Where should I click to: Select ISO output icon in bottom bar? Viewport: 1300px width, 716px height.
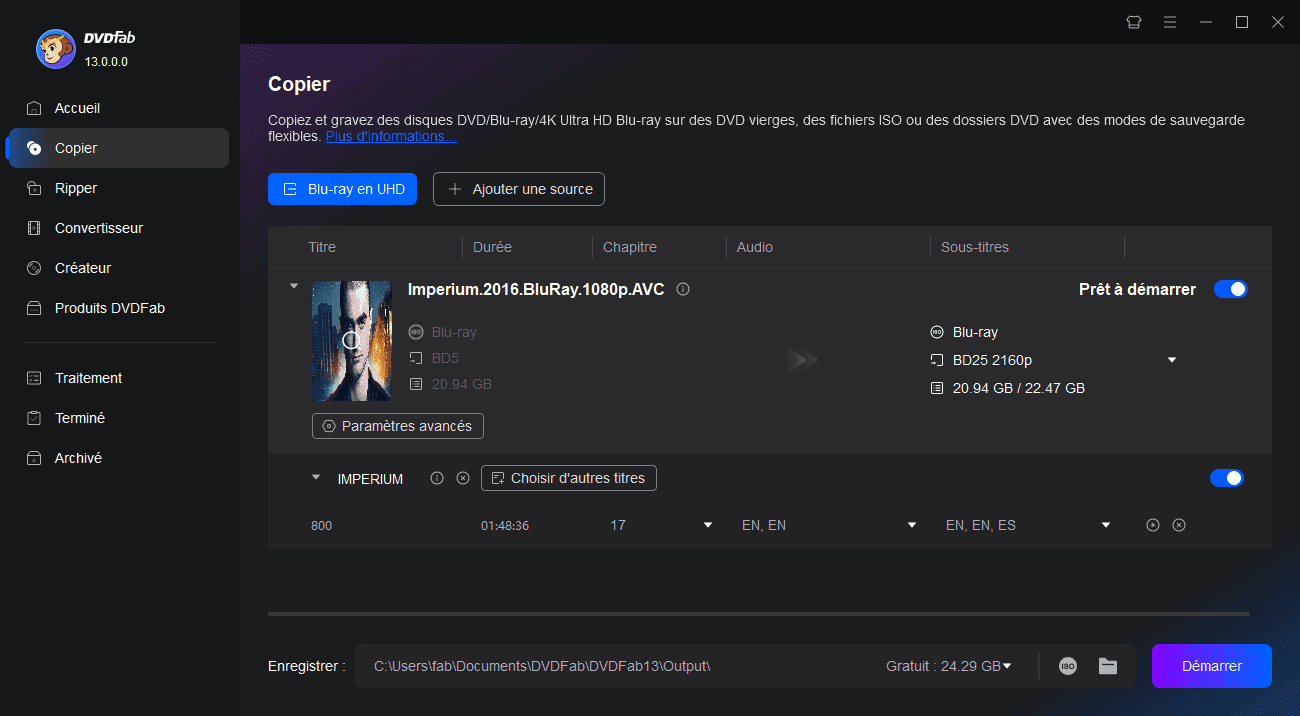pos(1068,666)
